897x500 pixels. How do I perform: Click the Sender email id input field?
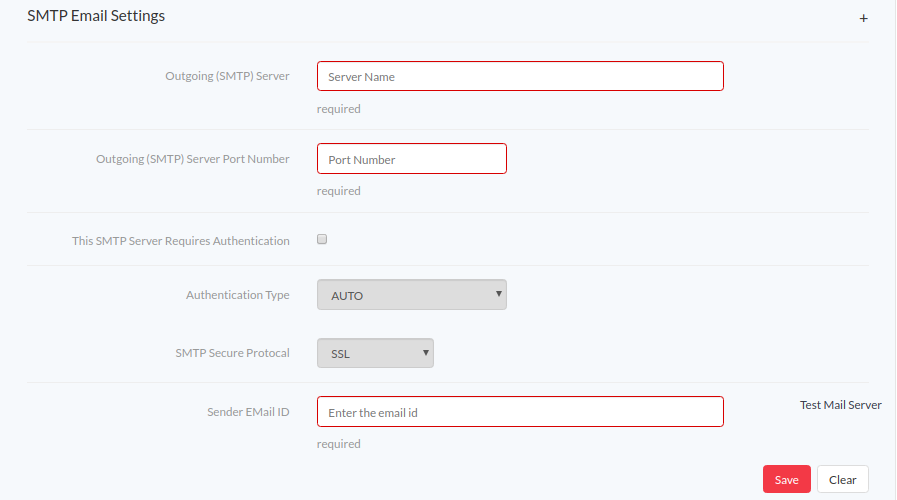point(520,411)
